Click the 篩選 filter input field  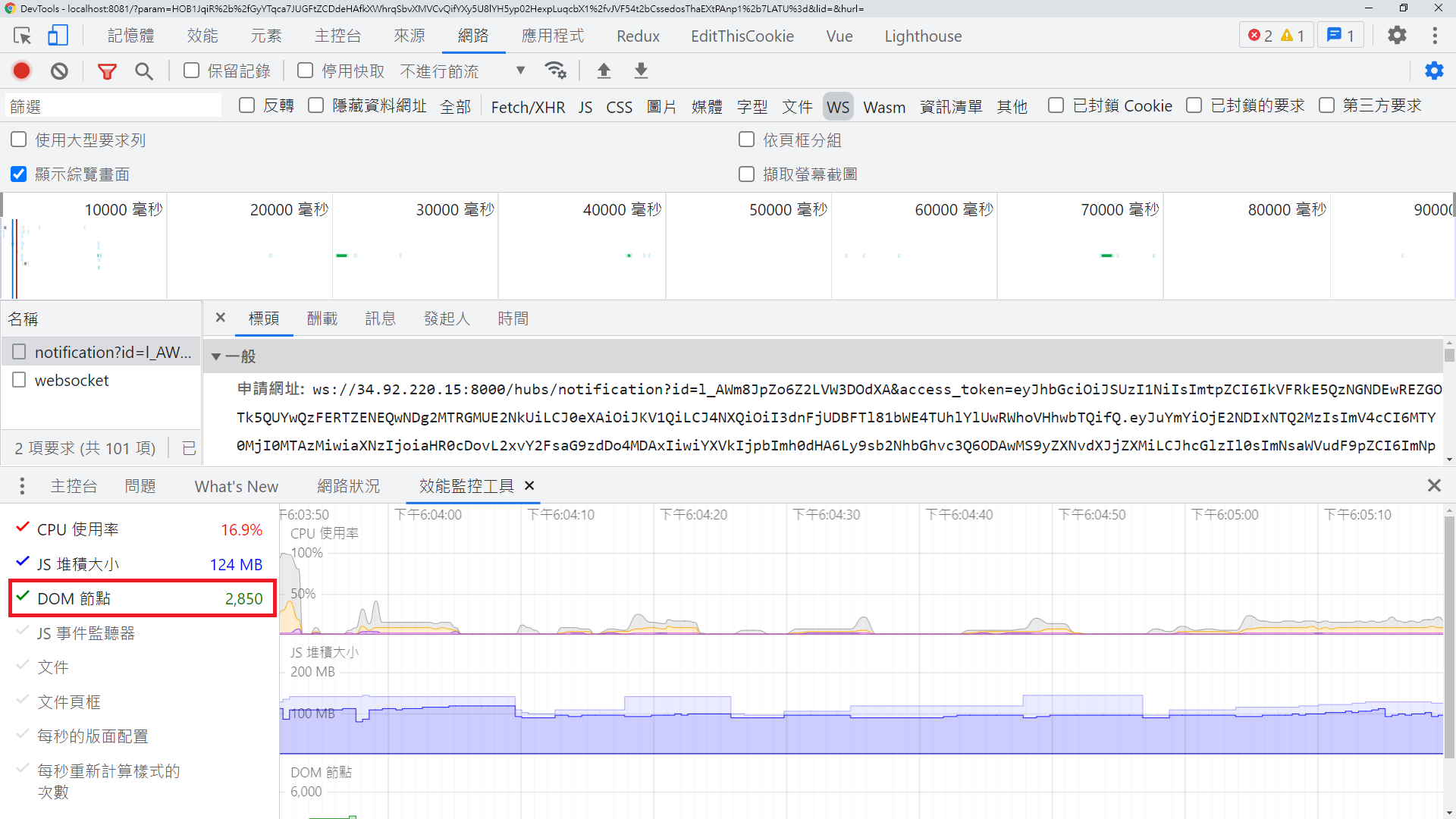[114, 106]
